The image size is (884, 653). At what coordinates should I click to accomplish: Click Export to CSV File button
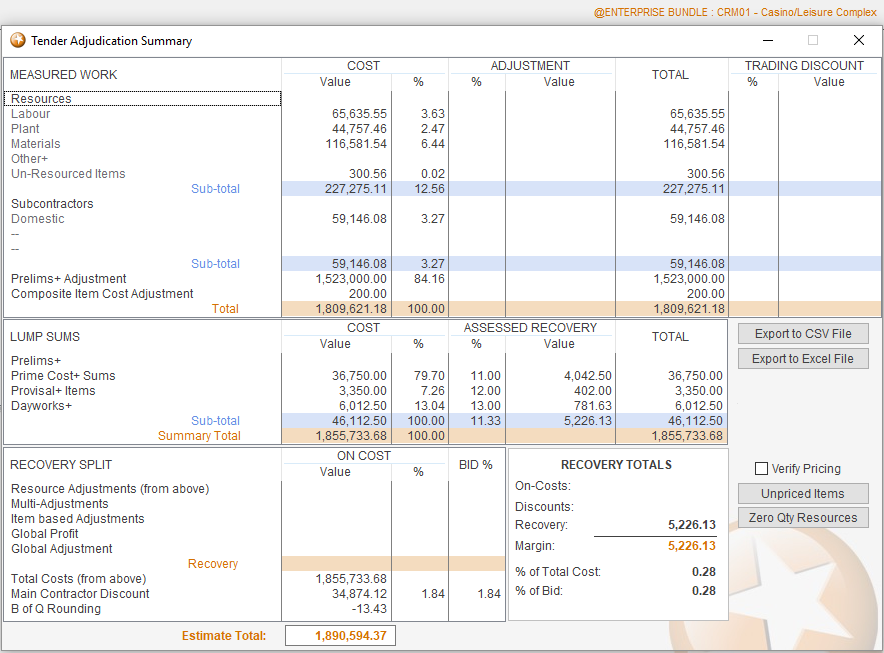click(803, 334)
